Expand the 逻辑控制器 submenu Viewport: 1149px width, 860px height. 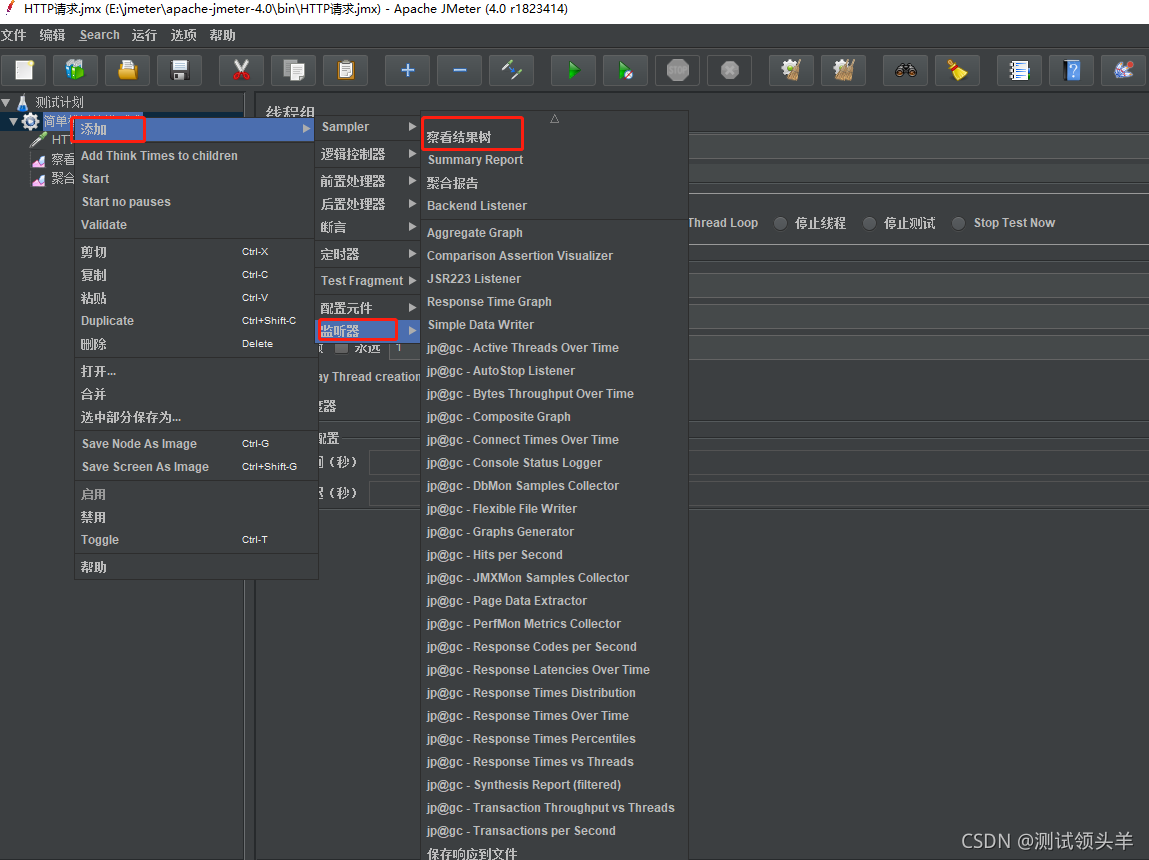(x=369, y=154)
